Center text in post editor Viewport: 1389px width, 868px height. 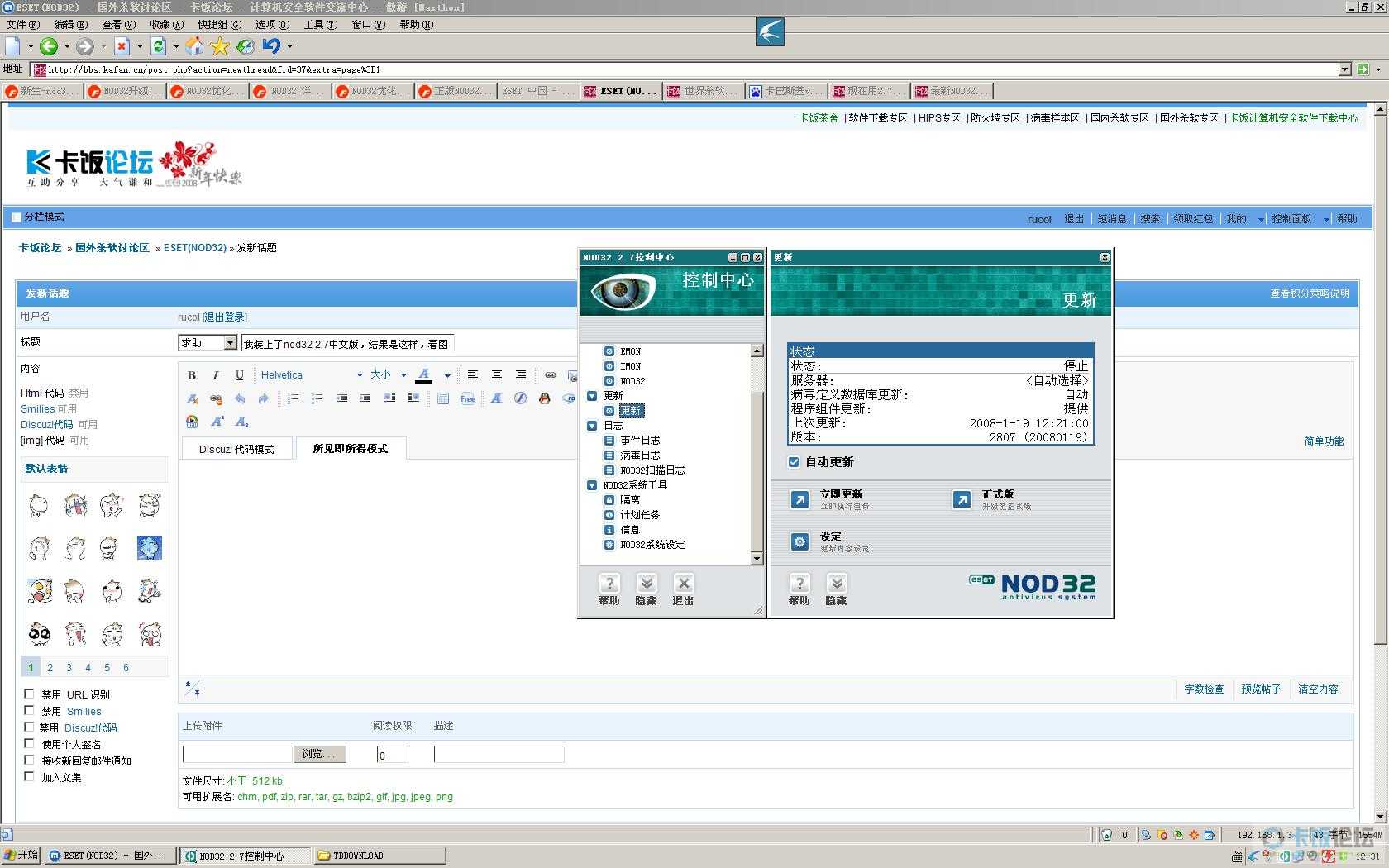(x=497, y=375)
